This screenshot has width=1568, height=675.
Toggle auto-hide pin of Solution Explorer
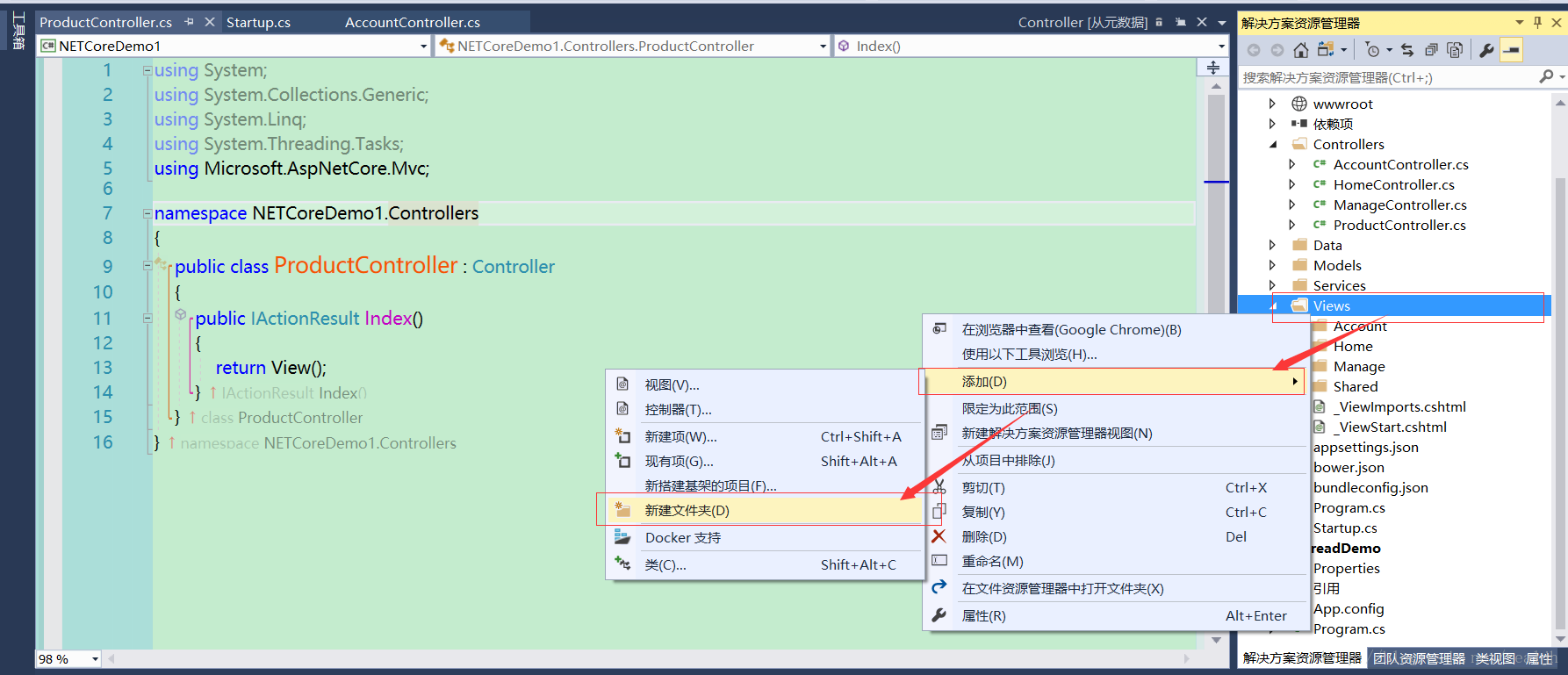tap(1537, 22)
